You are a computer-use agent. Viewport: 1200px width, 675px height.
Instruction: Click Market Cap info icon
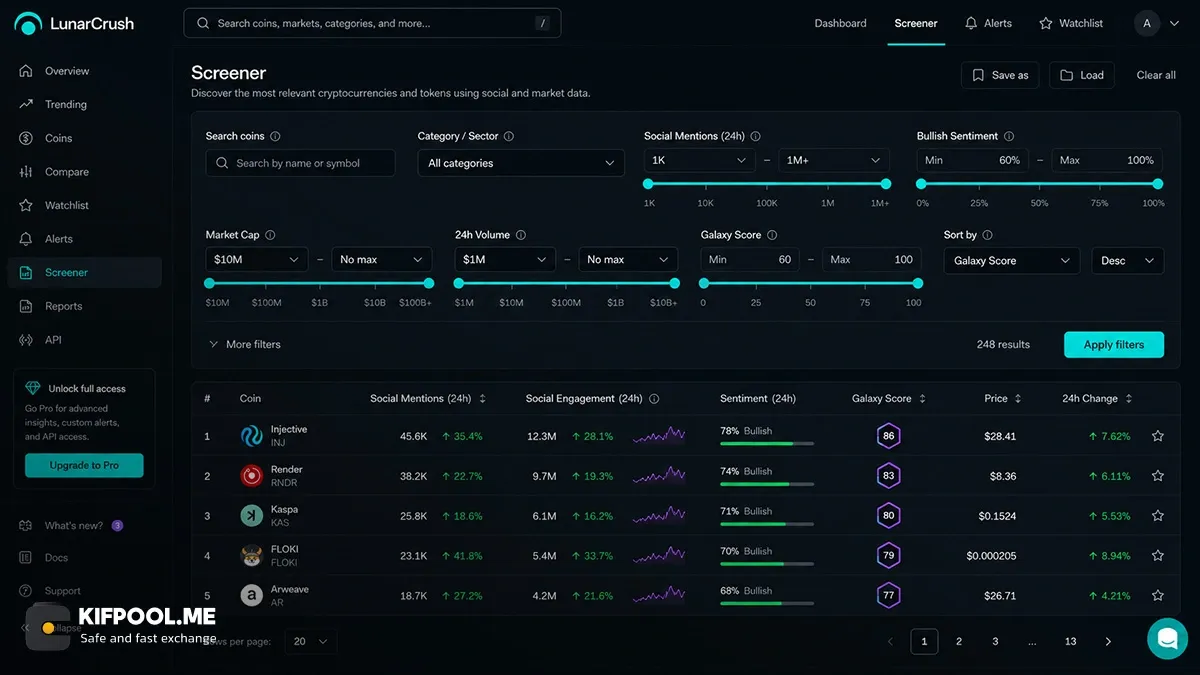(270, 235)
